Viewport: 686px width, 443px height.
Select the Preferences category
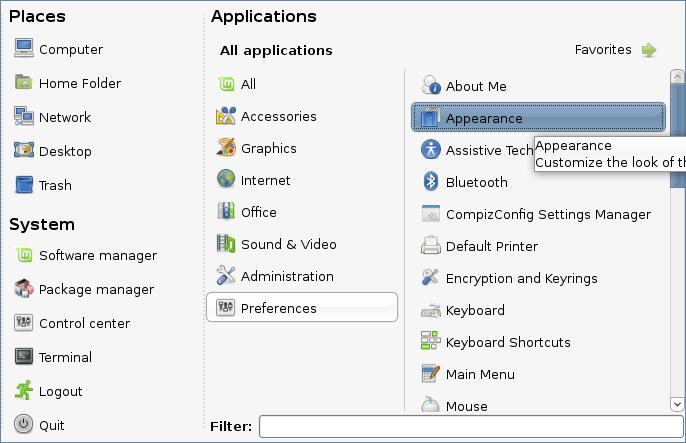pos(302,307)
